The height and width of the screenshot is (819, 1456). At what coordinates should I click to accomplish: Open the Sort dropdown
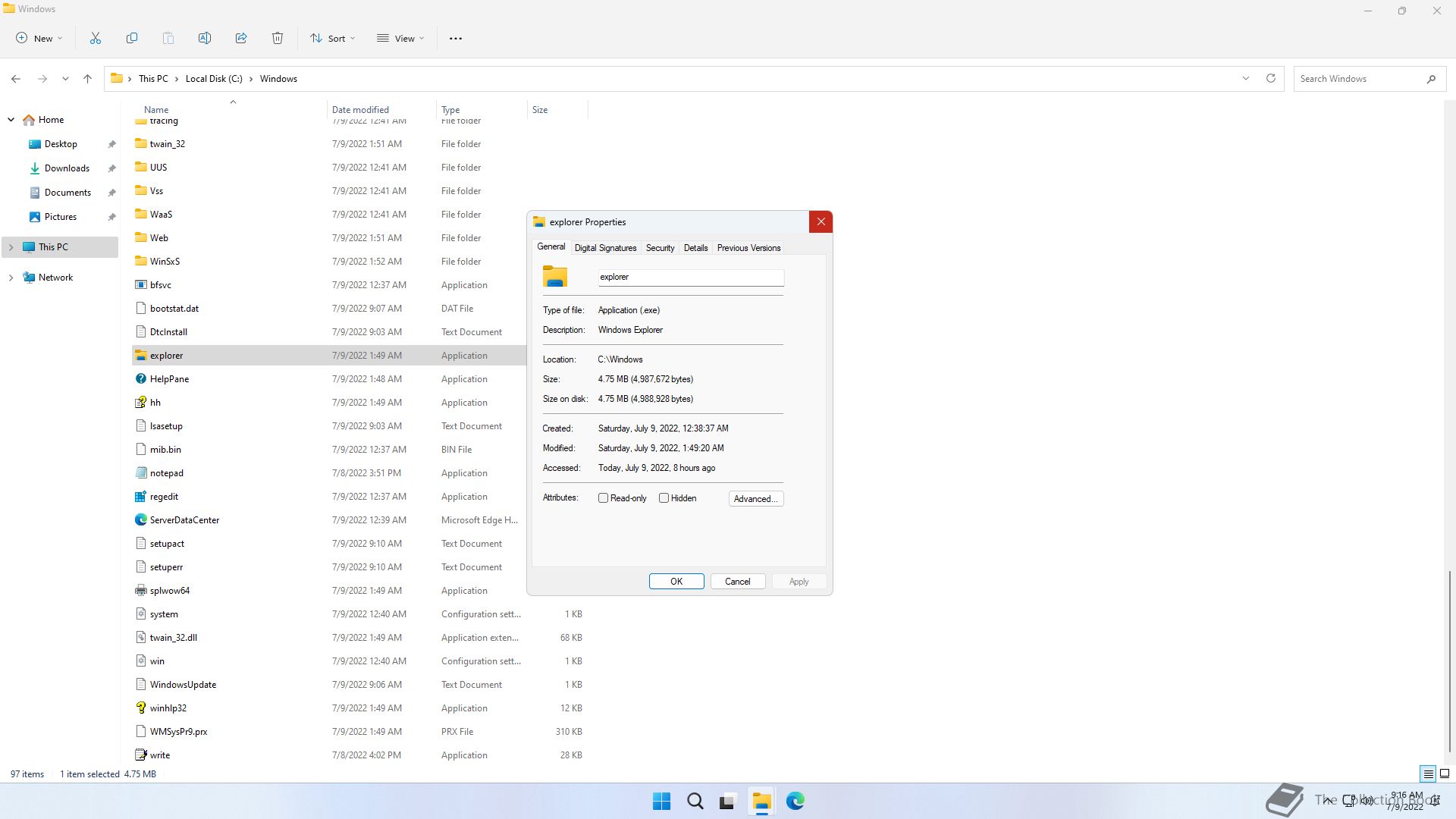click(x=332, y=38)
